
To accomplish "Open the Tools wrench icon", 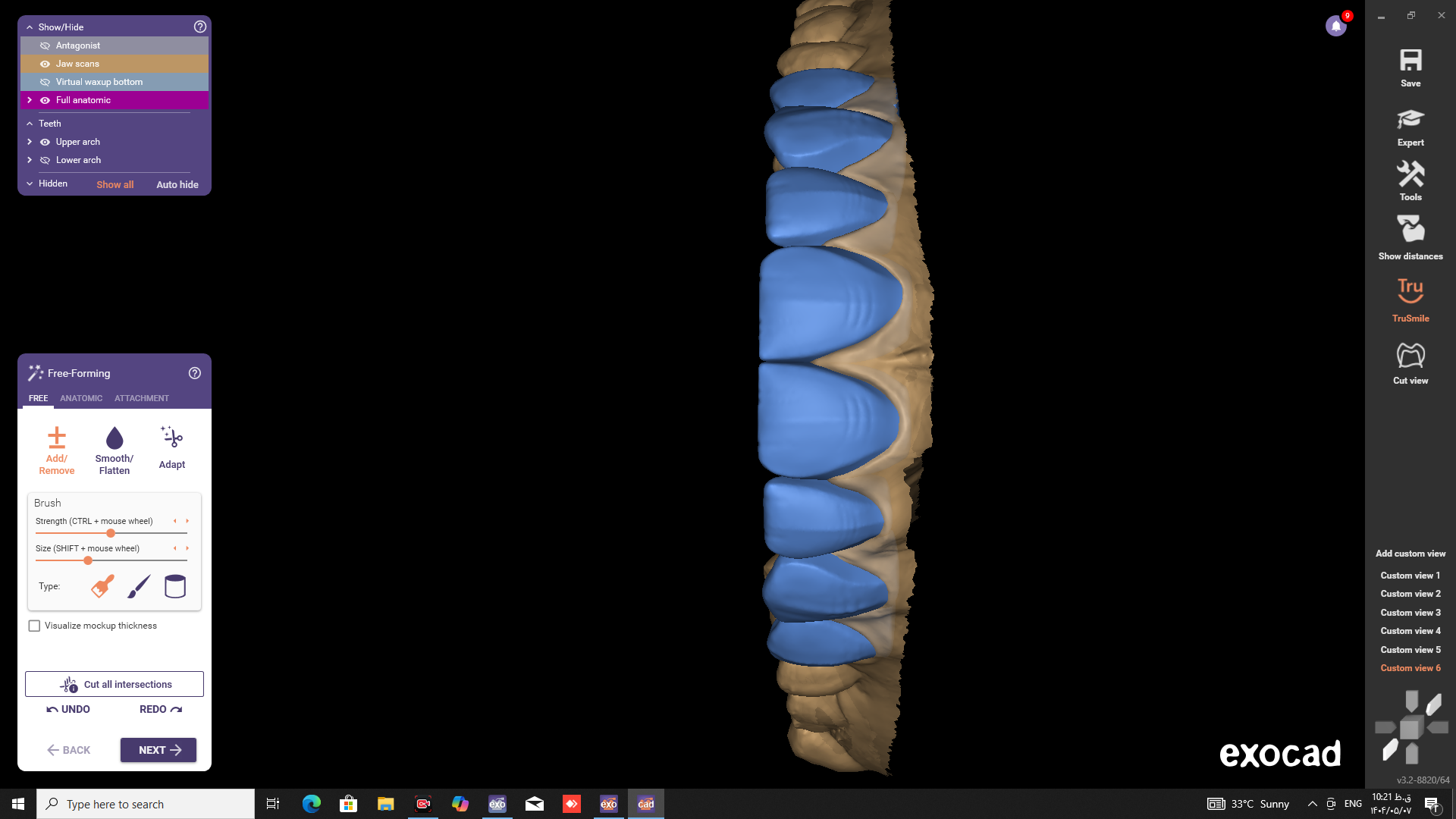I will pyautogui.click(x=1410, y=175).
